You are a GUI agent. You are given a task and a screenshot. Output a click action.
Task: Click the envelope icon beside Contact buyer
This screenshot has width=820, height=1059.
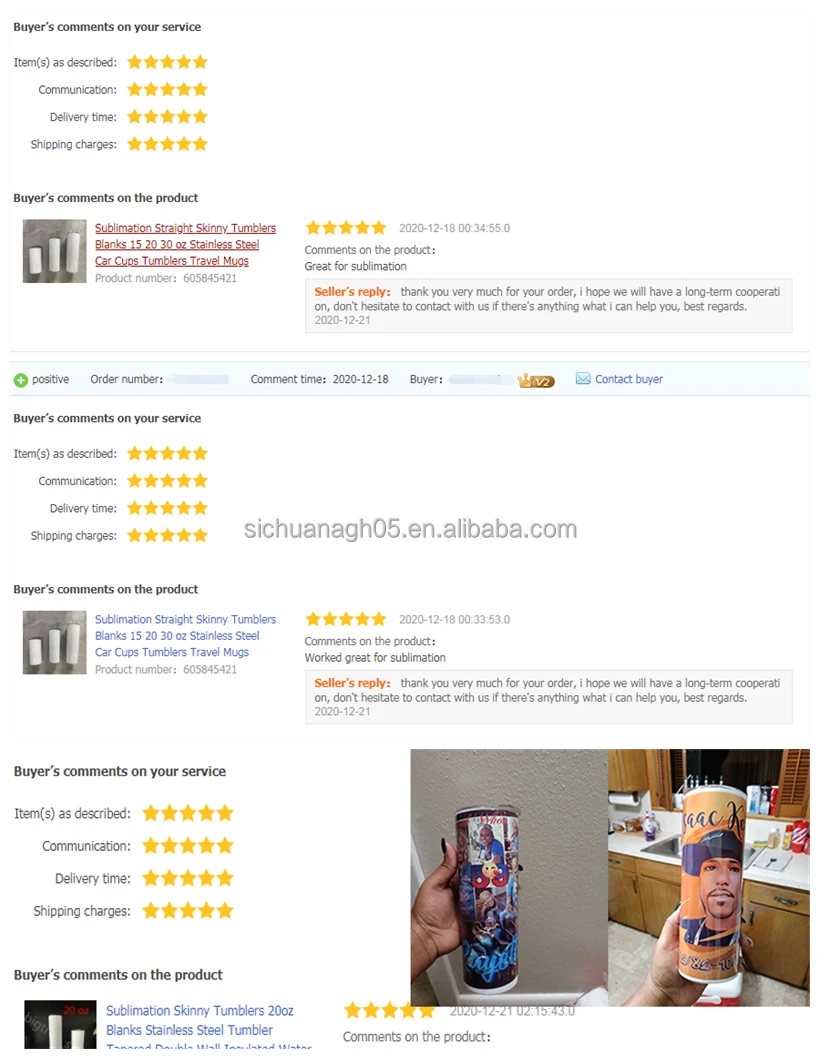[582, 379]
